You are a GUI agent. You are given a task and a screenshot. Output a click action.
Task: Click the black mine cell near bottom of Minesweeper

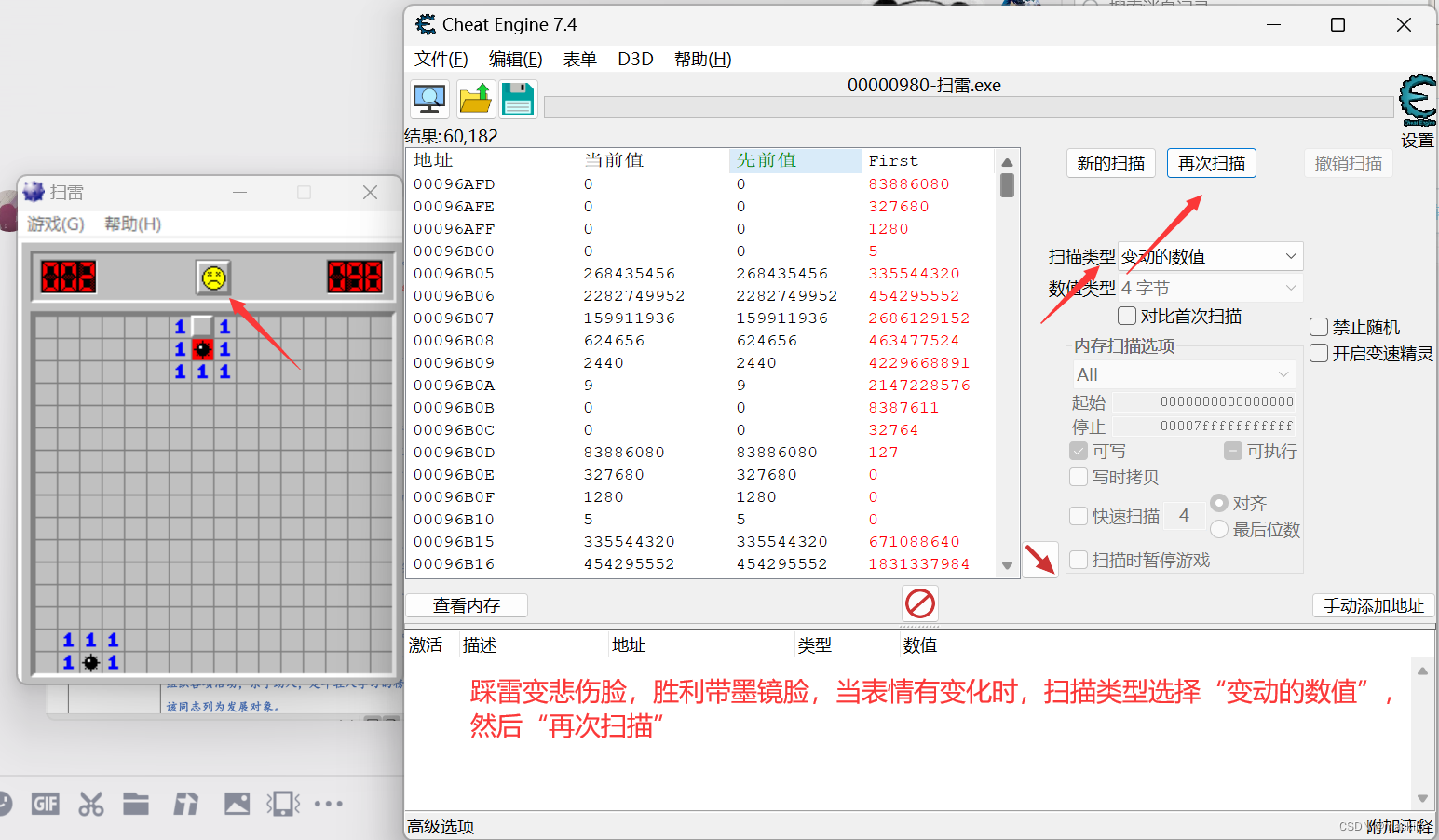click(90, 662)
